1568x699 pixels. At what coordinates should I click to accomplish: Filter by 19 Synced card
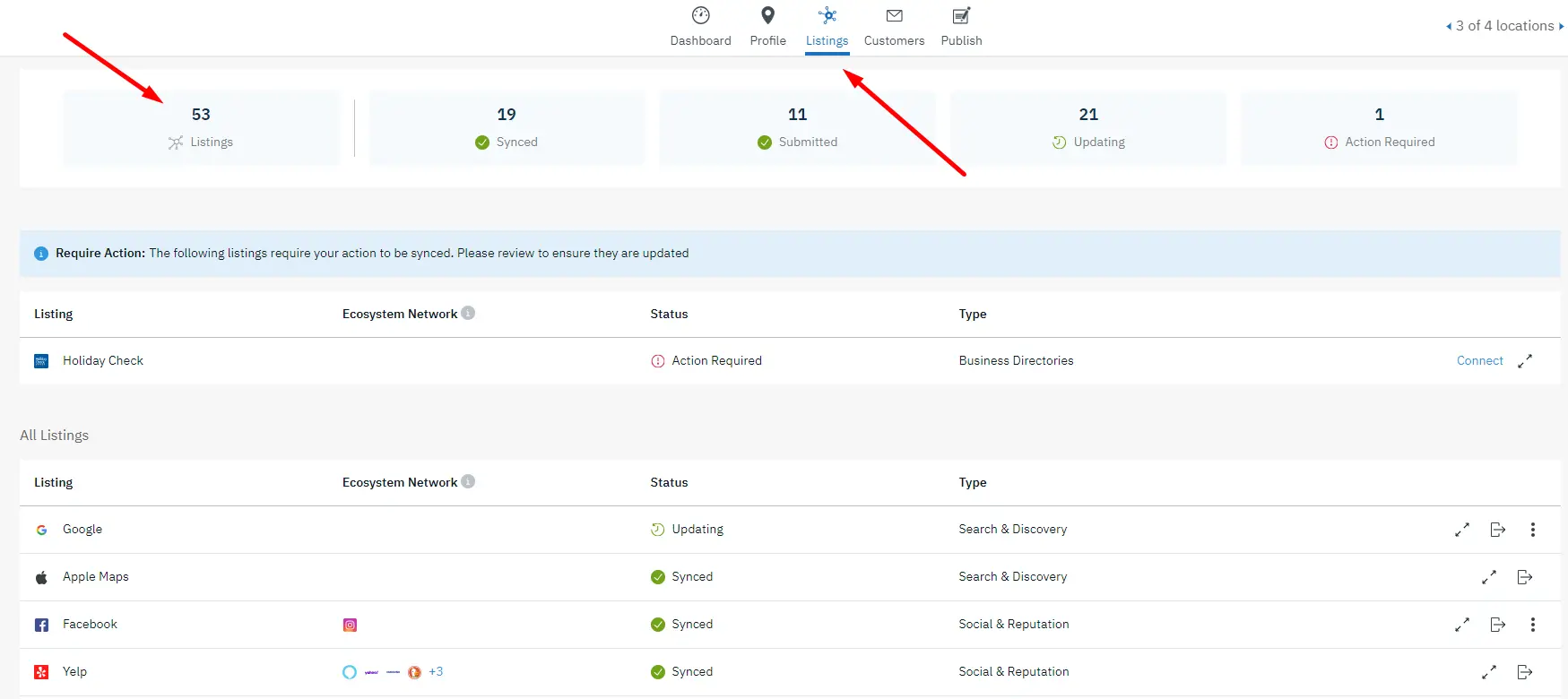(x=507, y=127)
